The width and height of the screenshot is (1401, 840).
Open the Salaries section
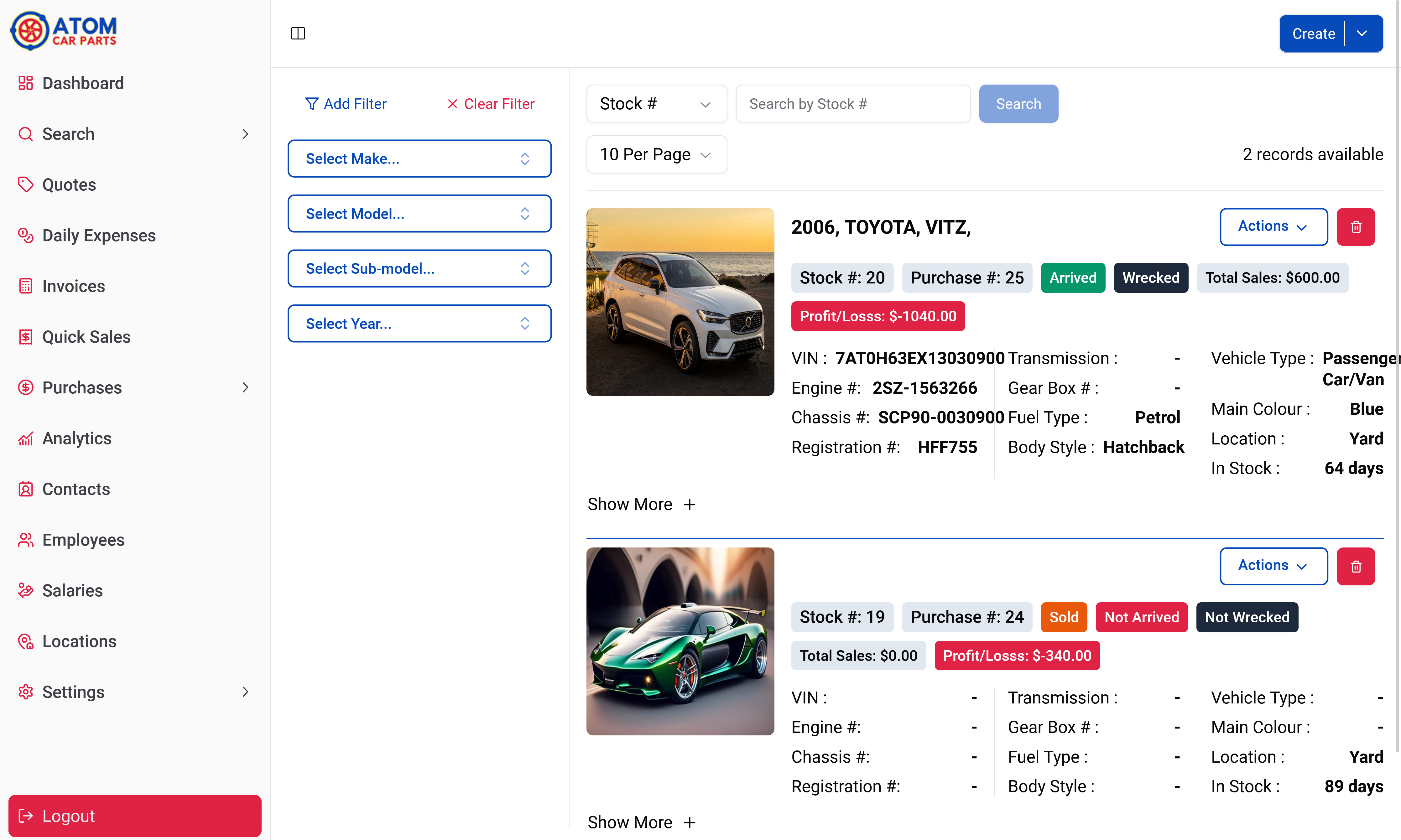tap(72, 590)
